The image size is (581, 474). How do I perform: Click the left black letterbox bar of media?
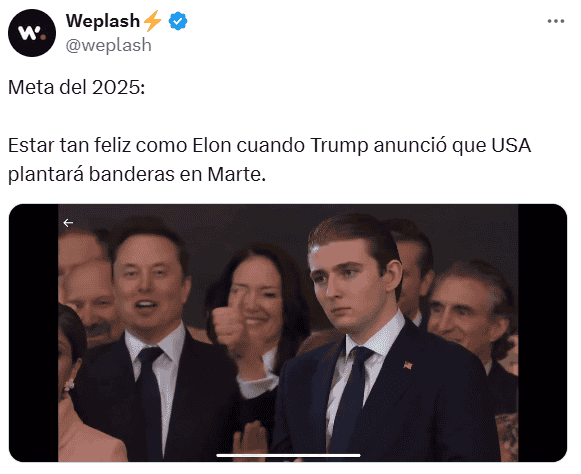pyautogui.click(x=34, y=333)
